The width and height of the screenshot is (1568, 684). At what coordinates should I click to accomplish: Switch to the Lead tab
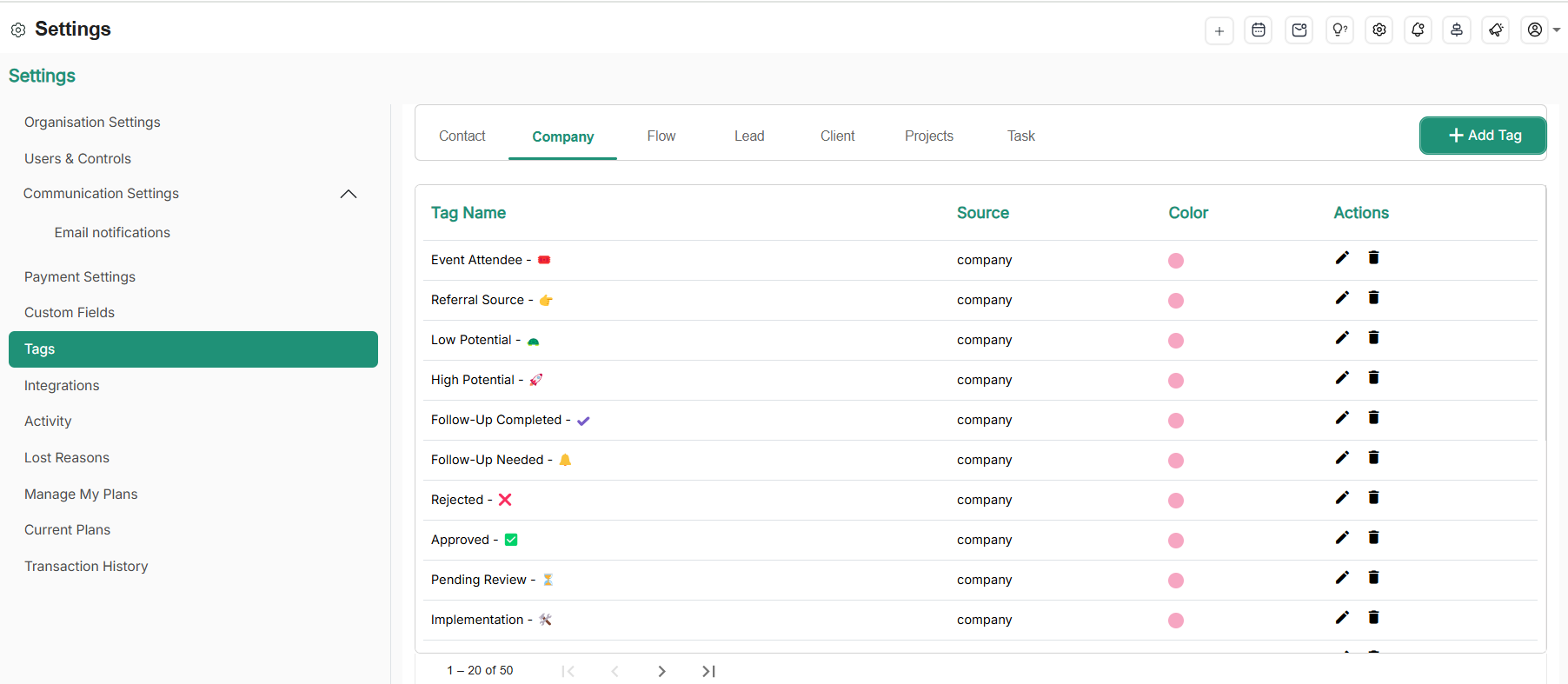point(748,136)
